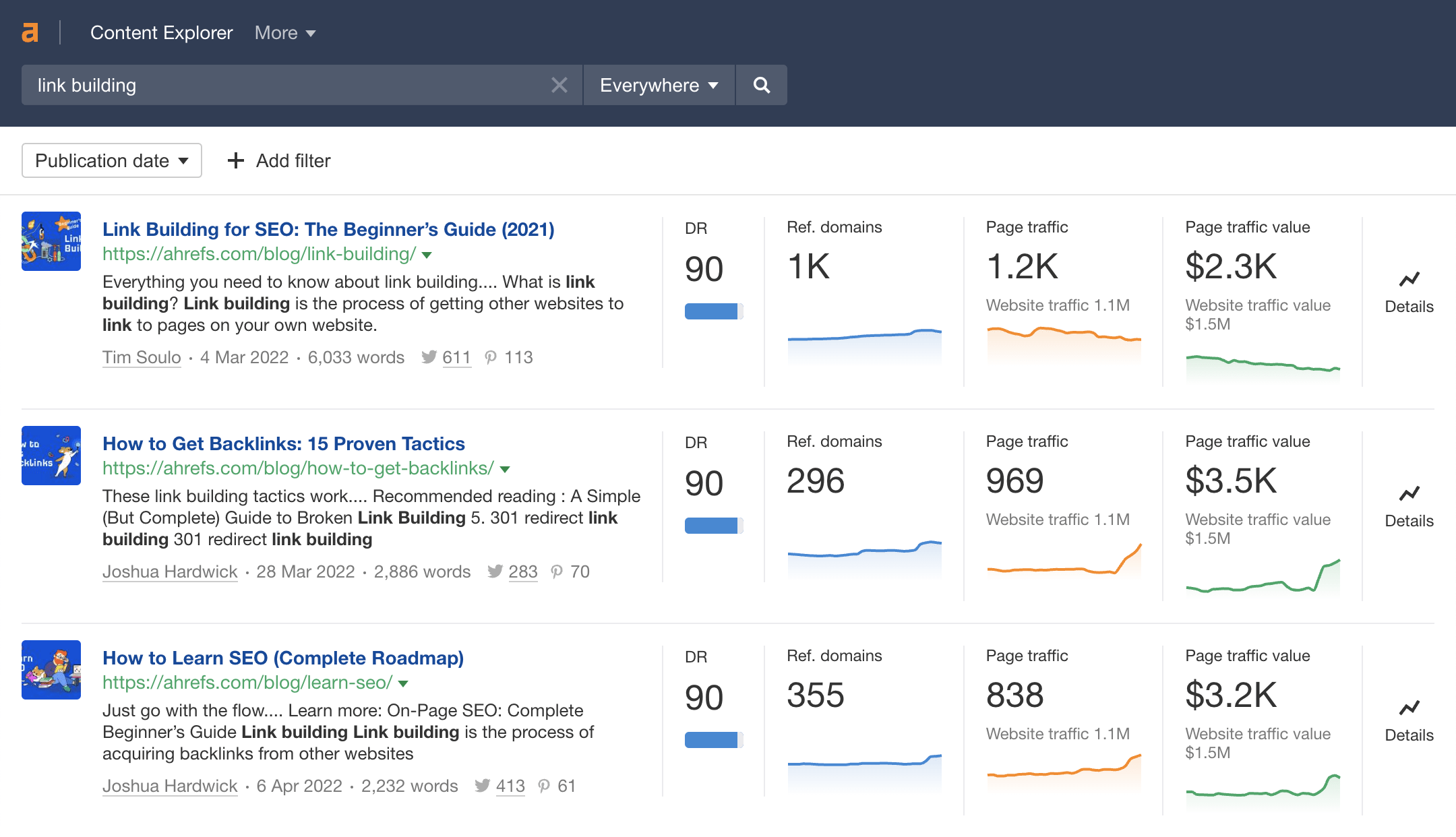Click the Ahrefs logo
Image resolution: width=1456 pixels, height=837 pixels.
(x=29, y=32)
